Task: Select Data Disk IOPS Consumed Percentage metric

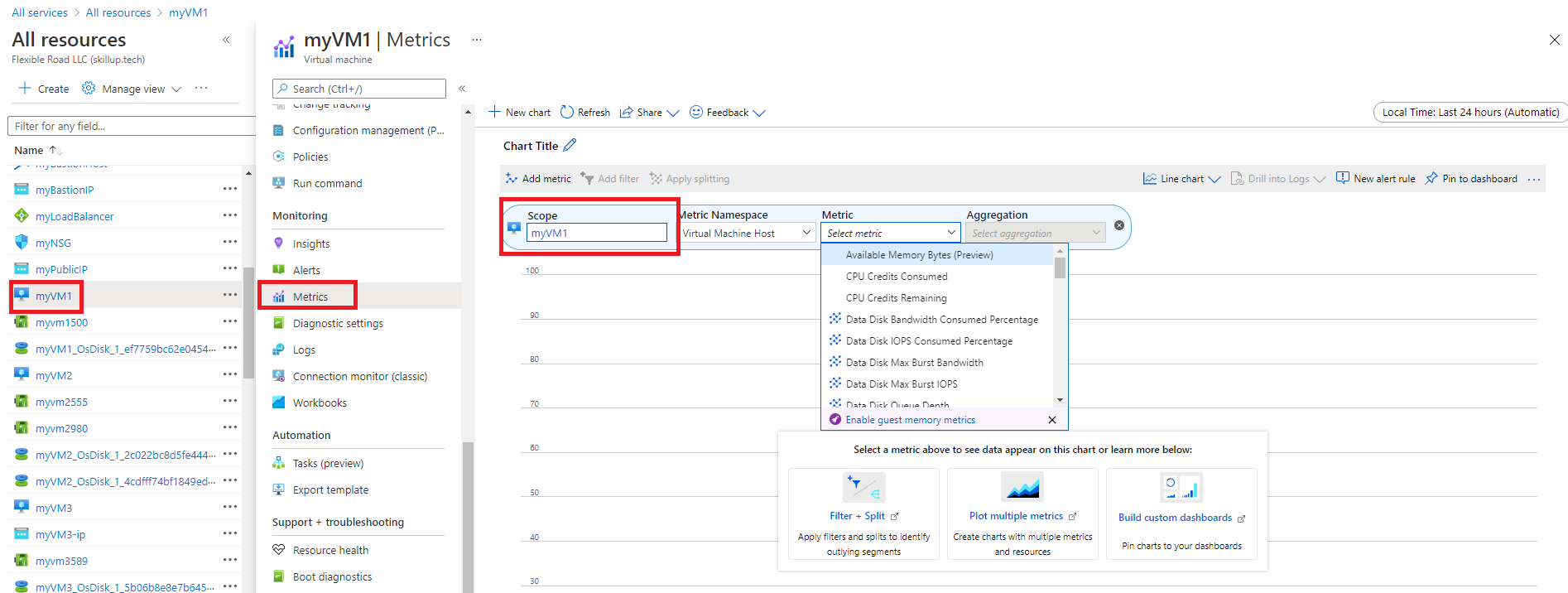Action: pos(937,341)
